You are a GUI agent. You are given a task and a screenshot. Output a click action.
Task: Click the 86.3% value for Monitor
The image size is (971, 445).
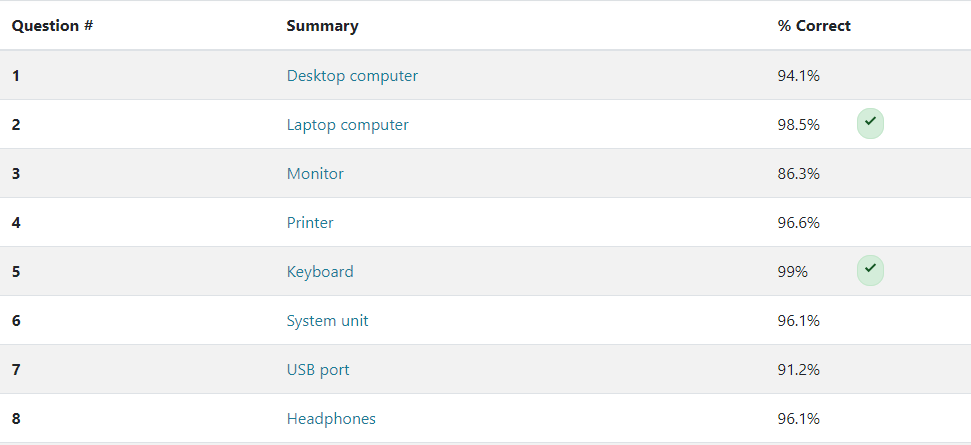click(x=798, y=174)
